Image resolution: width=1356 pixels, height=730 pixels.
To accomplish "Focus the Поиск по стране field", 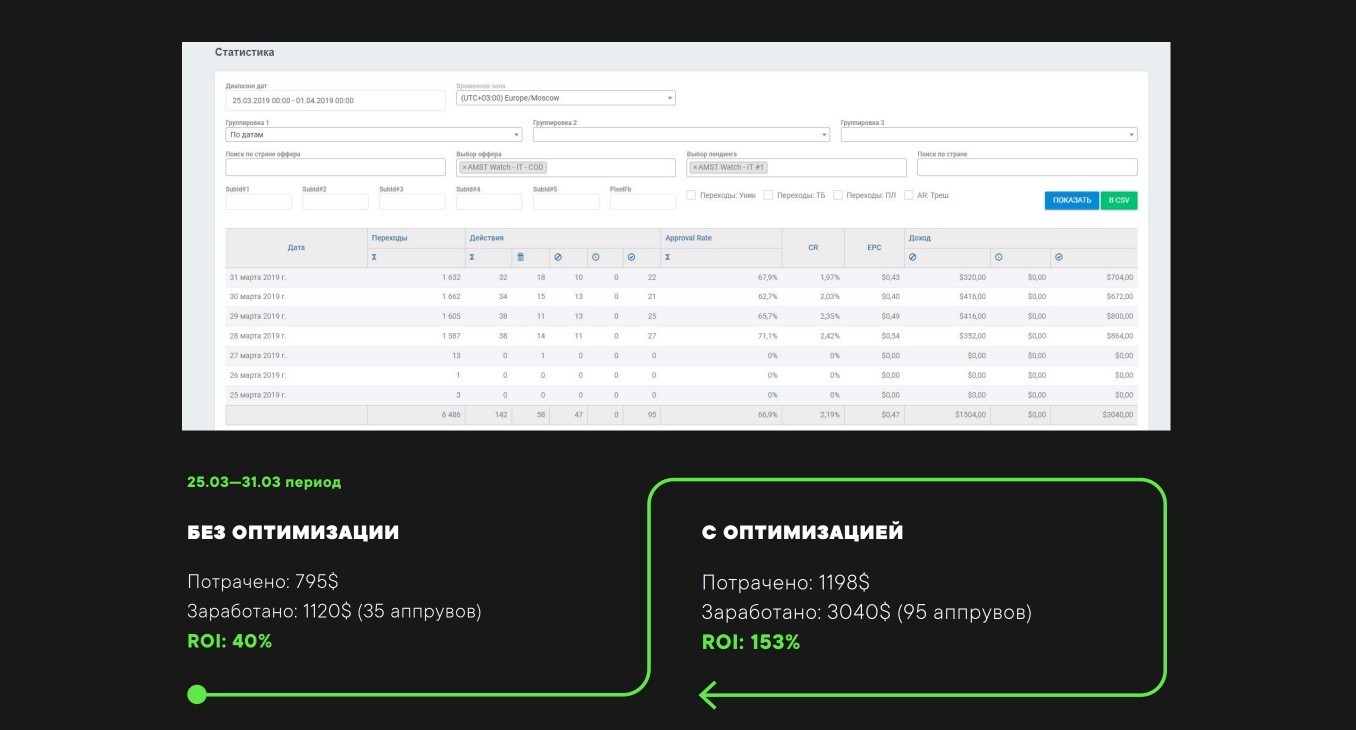I will [1027, 167].
